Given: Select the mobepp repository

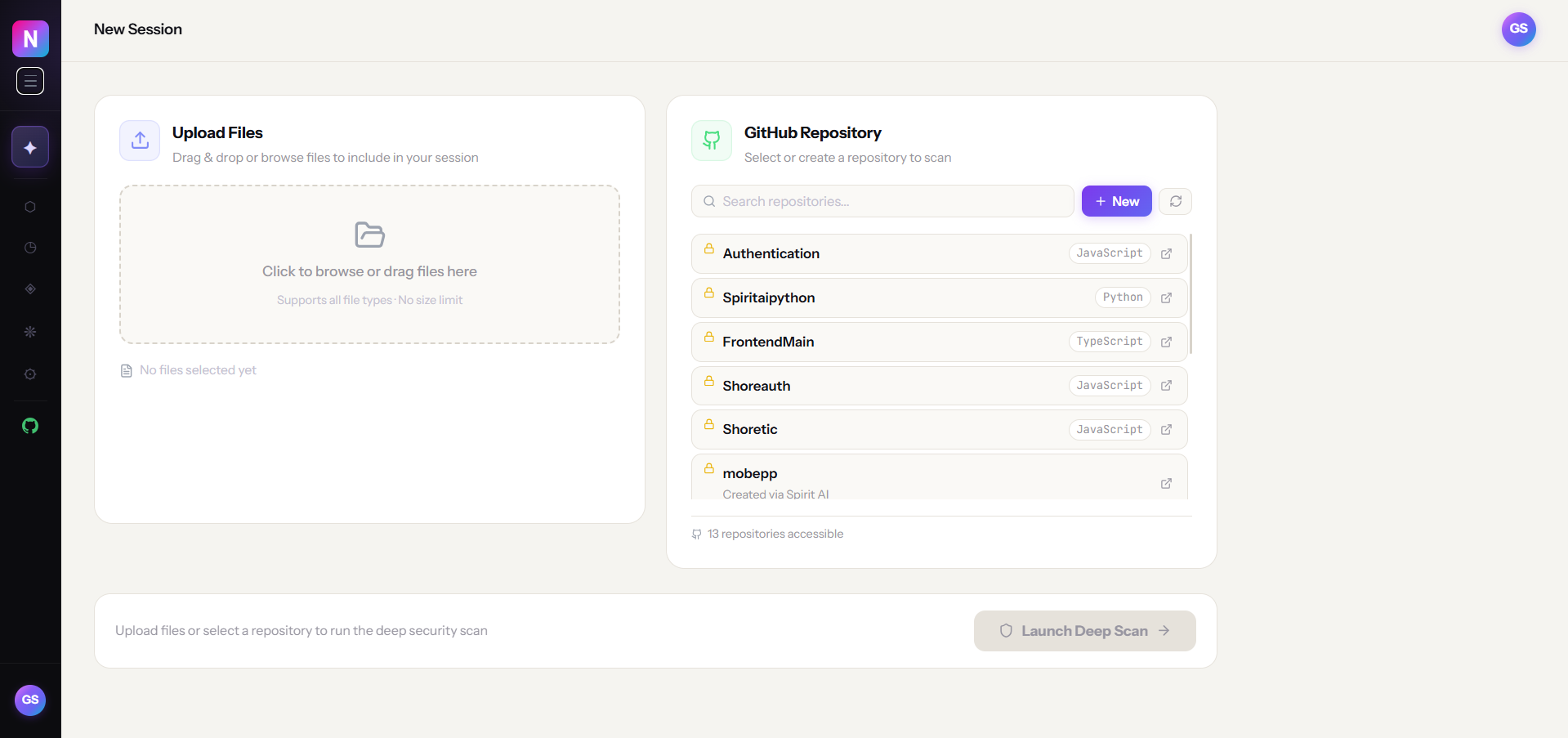Looking at the screenshot, I should tap(940, 477).
